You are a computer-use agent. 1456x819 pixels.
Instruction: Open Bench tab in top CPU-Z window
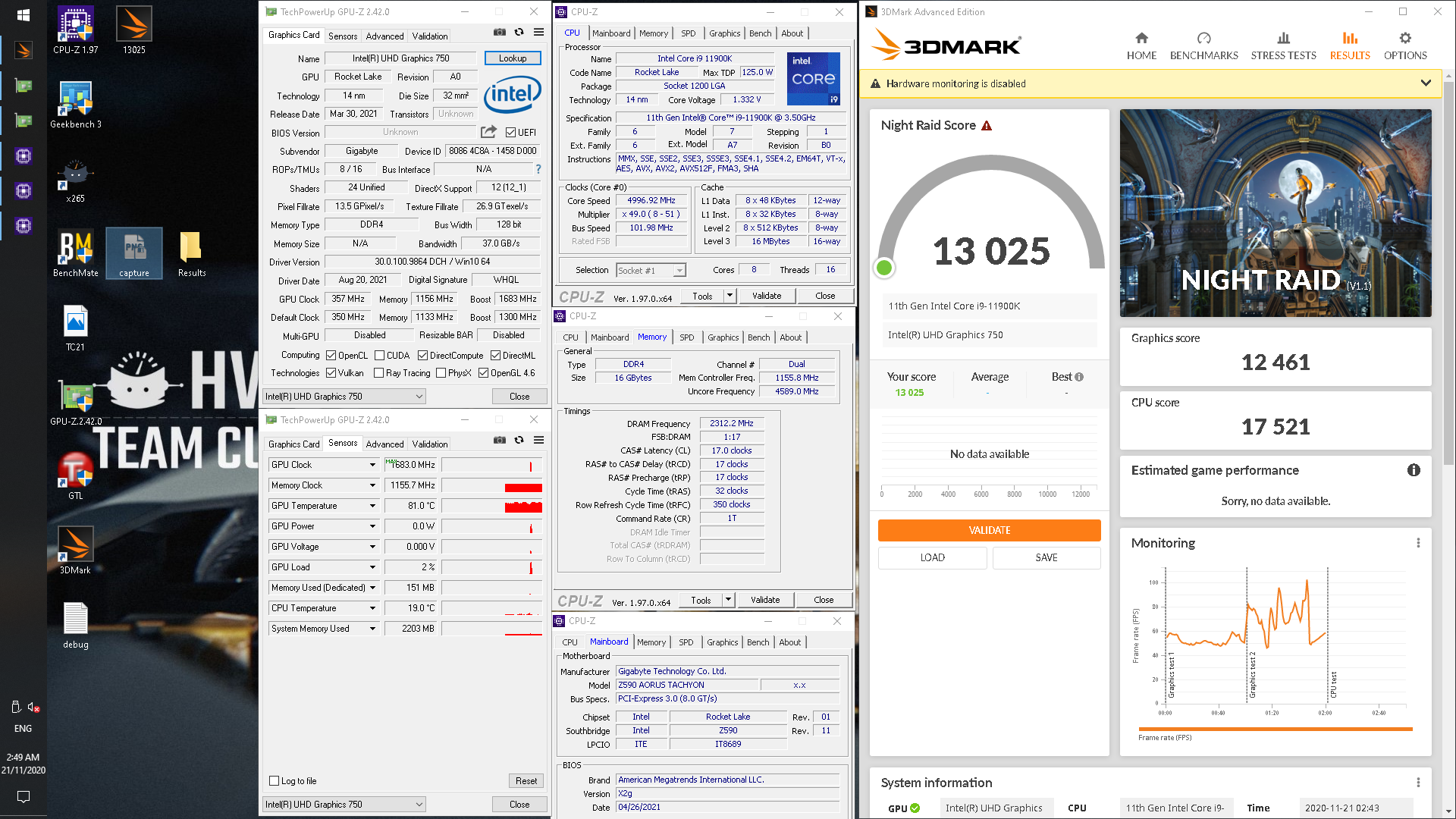pos(760,33)
